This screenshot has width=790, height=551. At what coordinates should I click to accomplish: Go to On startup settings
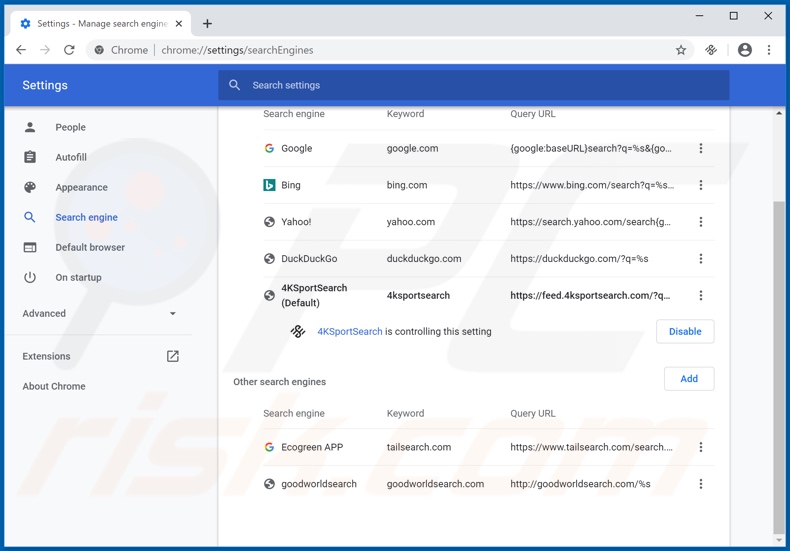pyautogui.click(x=78, y=278)
